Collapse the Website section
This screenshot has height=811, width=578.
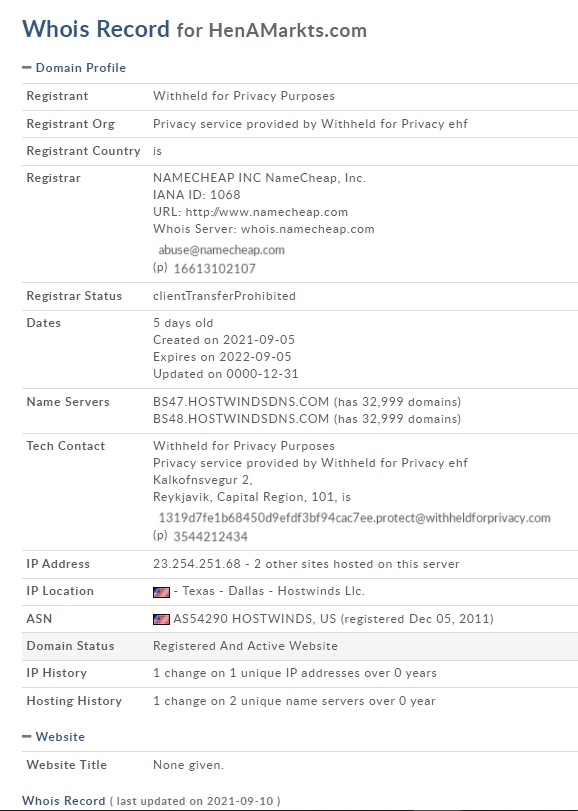[x=53, y=737]
